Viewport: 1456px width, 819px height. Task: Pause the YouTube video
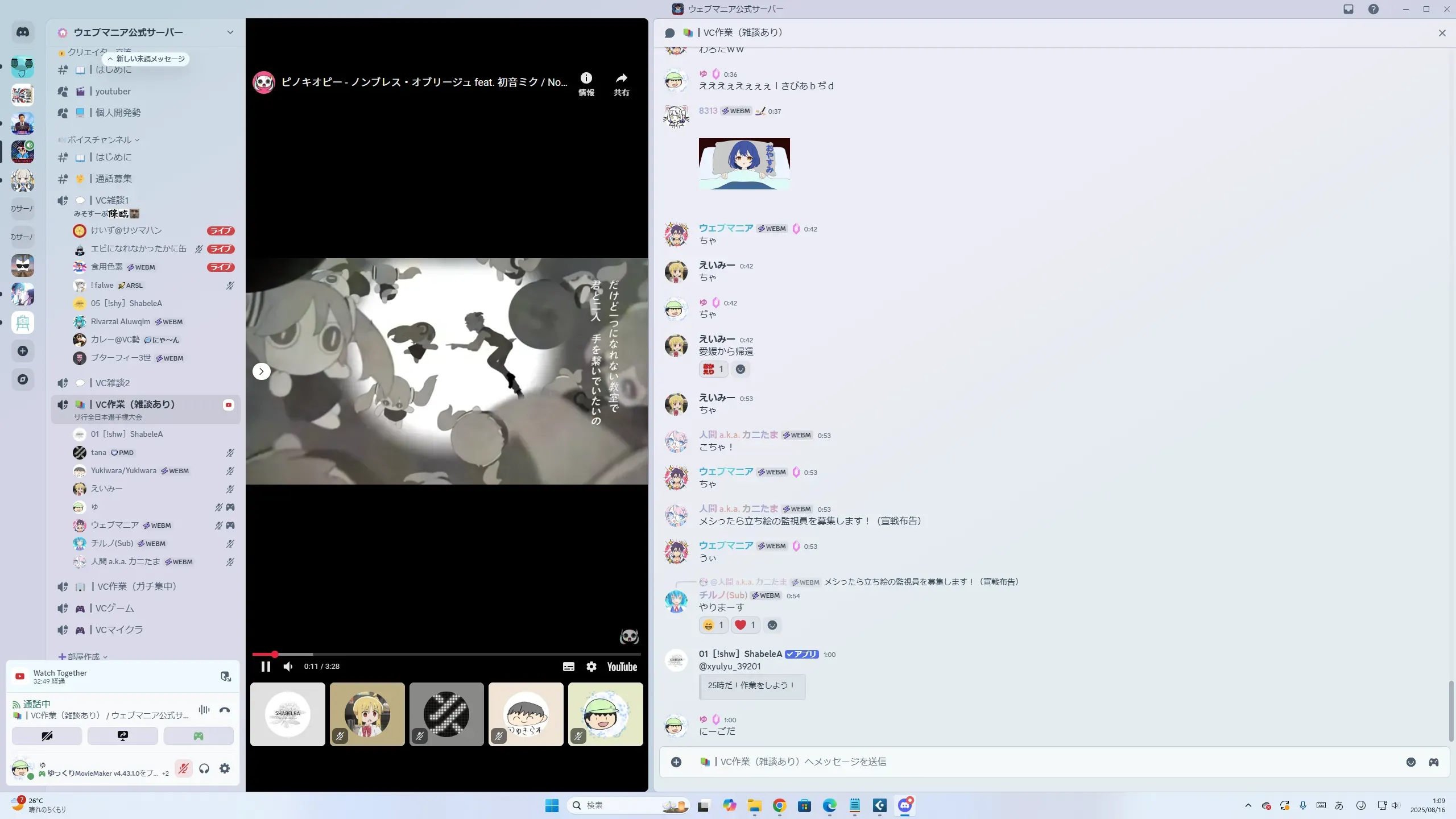[x=265, y=667]
